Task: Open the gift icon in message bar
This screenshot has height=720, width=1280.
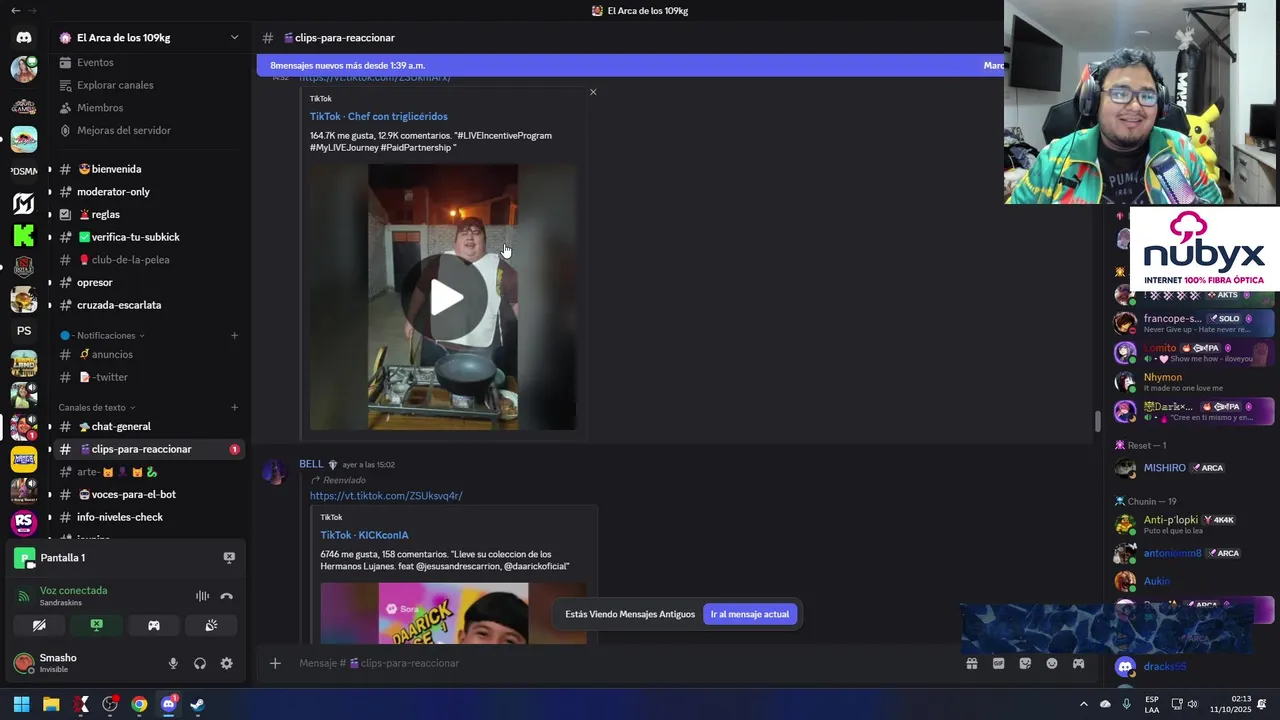Action: point(971,663)
